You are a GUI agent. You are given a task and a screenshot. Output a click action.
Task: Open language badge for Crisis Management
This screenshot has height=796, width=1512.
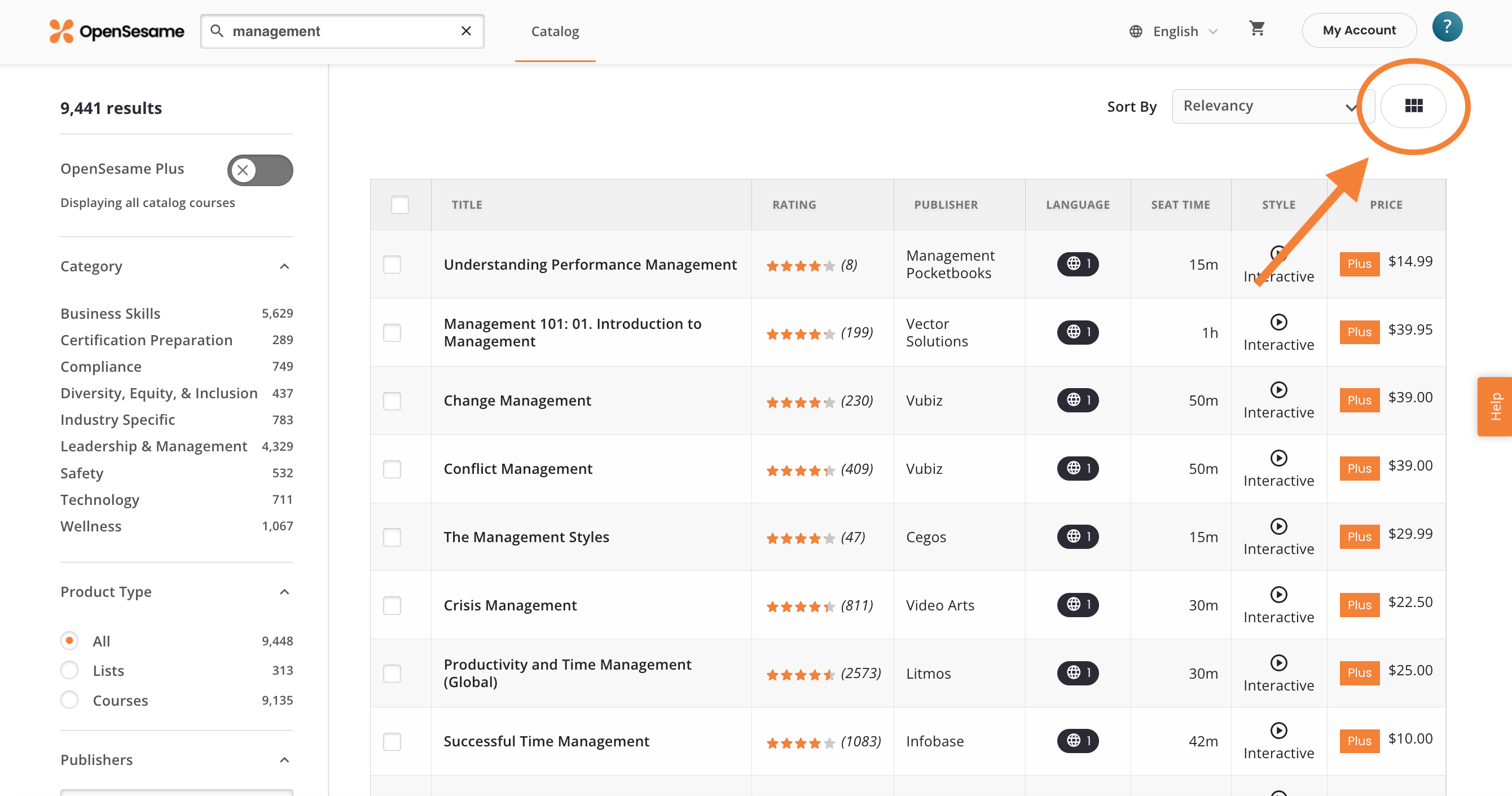click(1078, 605)
